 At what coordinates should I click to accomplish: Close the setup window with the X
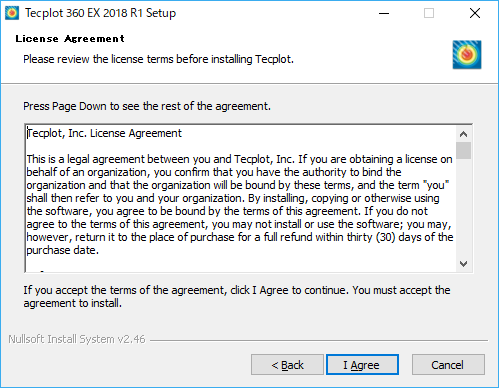475,13
